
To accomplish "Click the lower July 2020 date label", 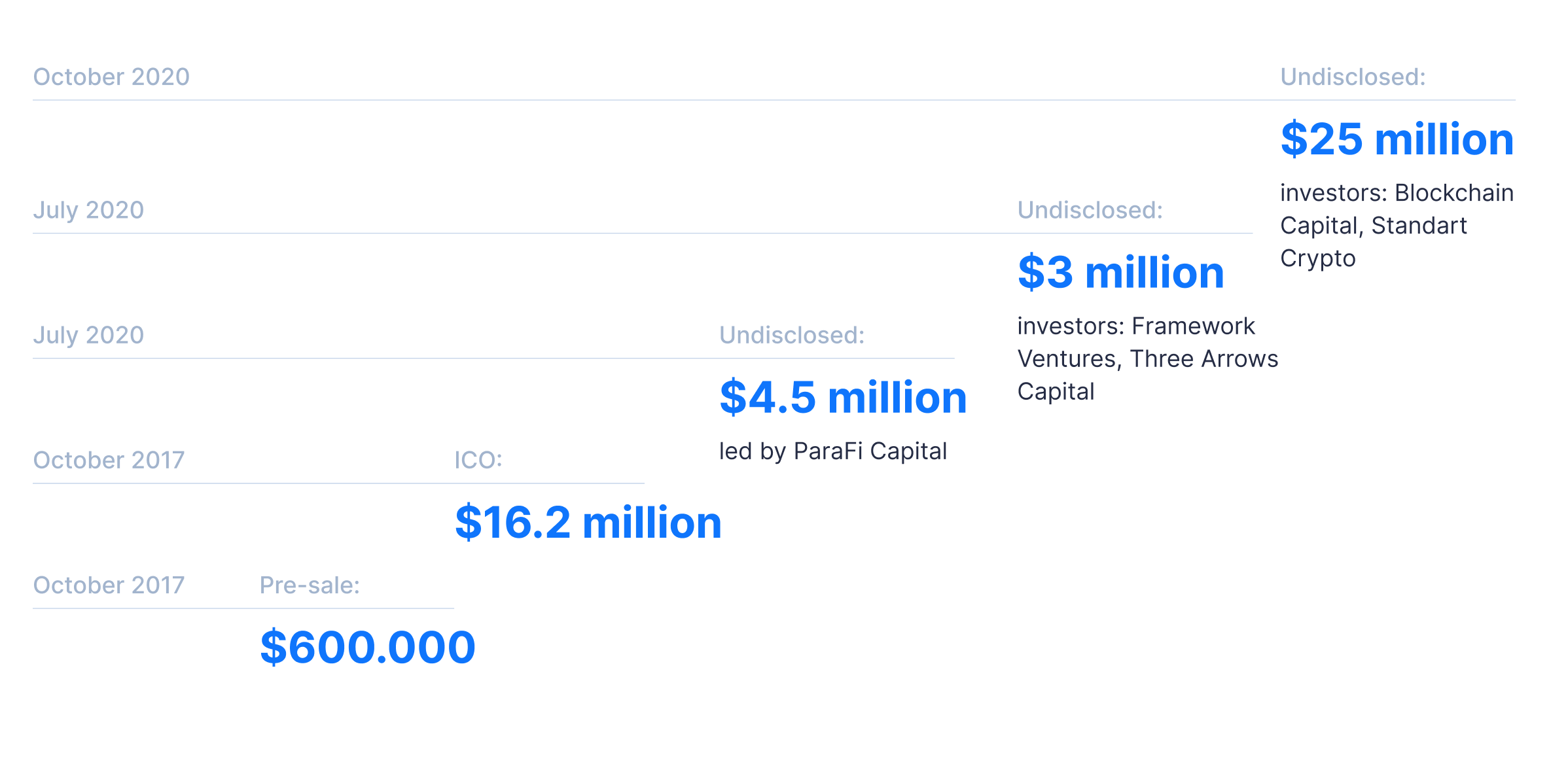I will click(x=88, y=335).
